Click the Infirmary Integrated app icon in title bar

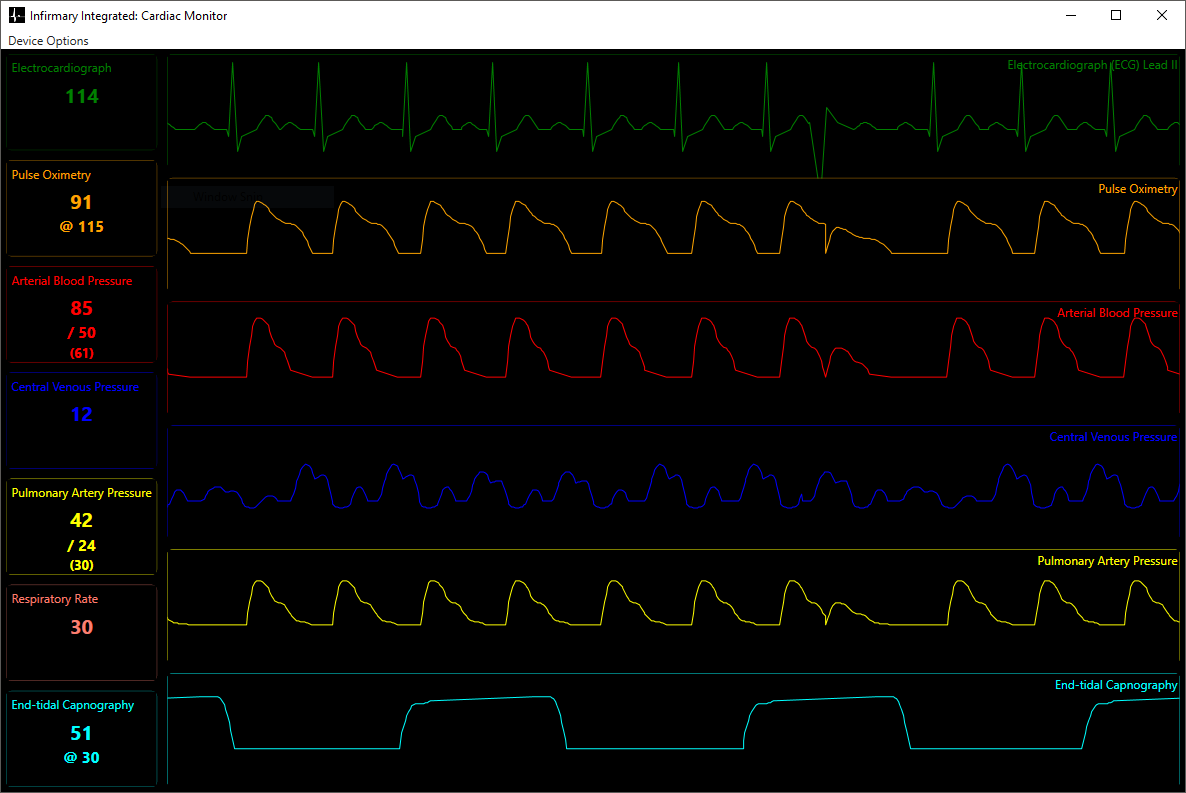click(x=16, y=15)
